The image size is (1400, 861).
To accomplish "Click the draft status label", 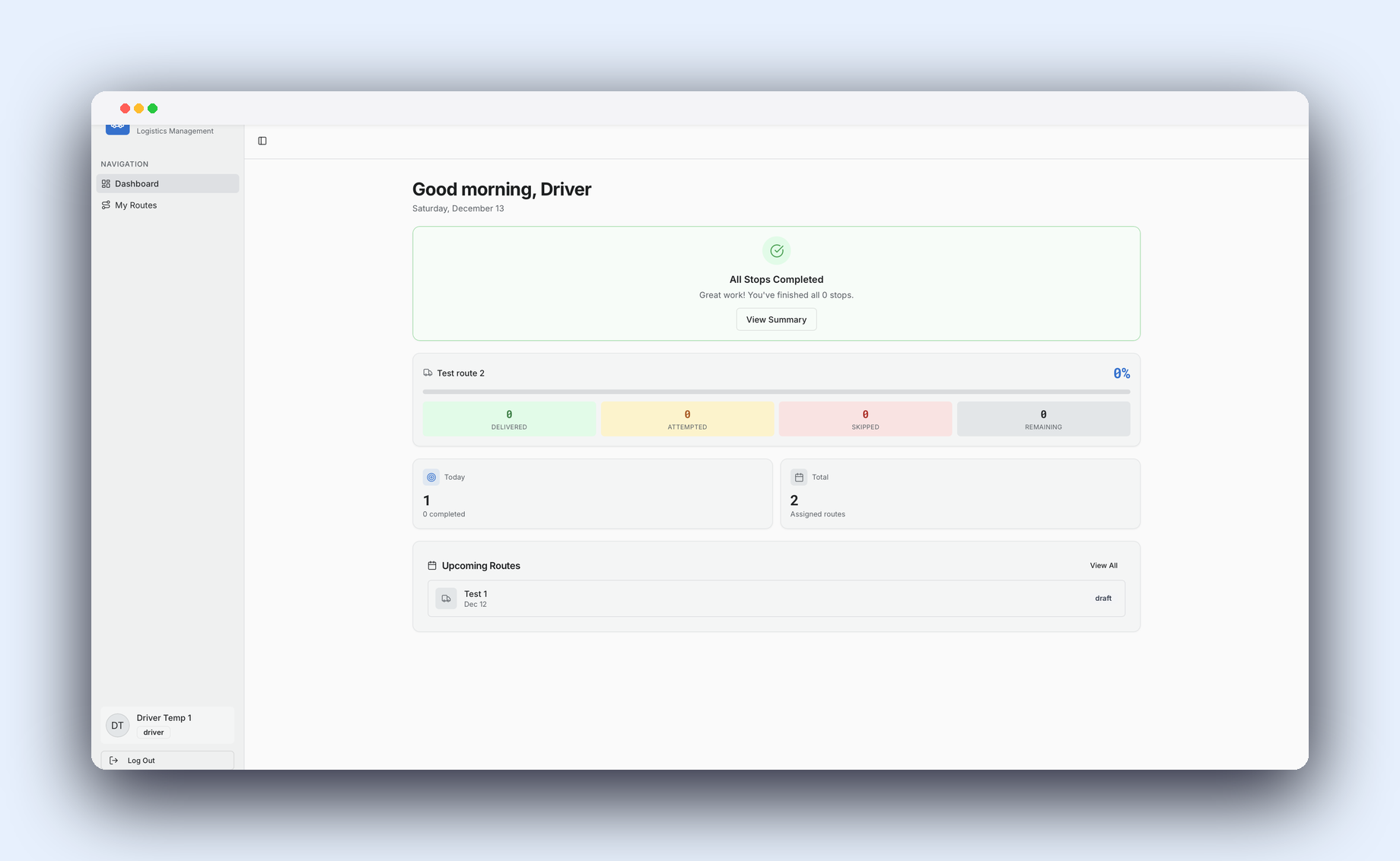I will point(1103,599).
